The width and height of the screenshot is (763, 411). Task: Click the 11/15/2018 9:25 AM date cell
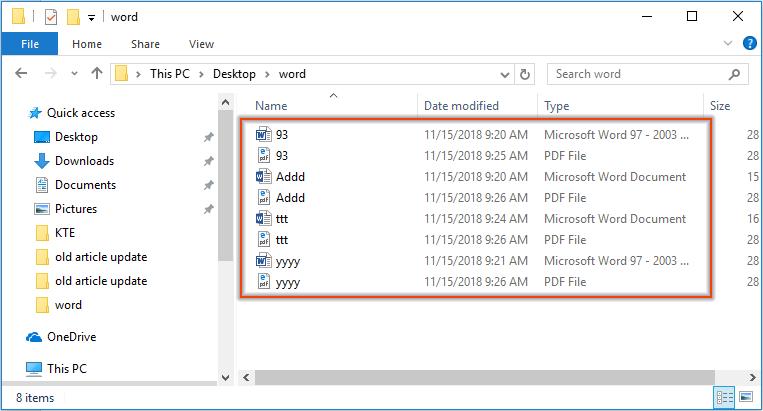coord(475,156)
